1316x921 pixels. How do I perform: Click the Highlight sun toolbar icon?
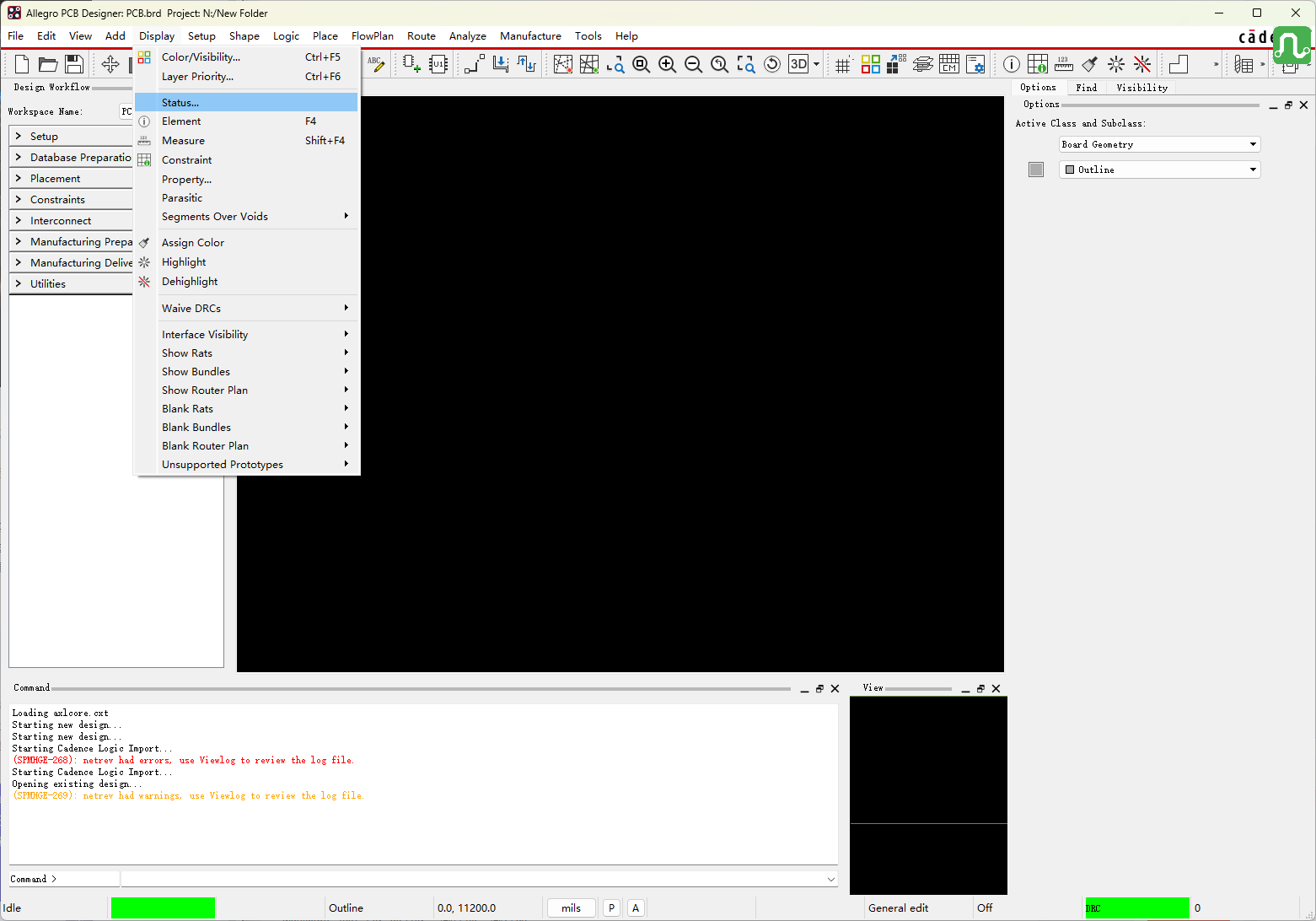point(1116,64)
